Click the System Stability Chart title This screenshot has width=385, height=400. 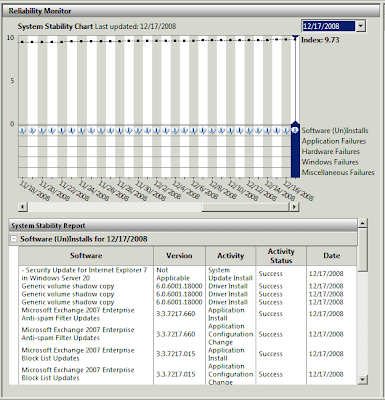click(x=55, y=26)
